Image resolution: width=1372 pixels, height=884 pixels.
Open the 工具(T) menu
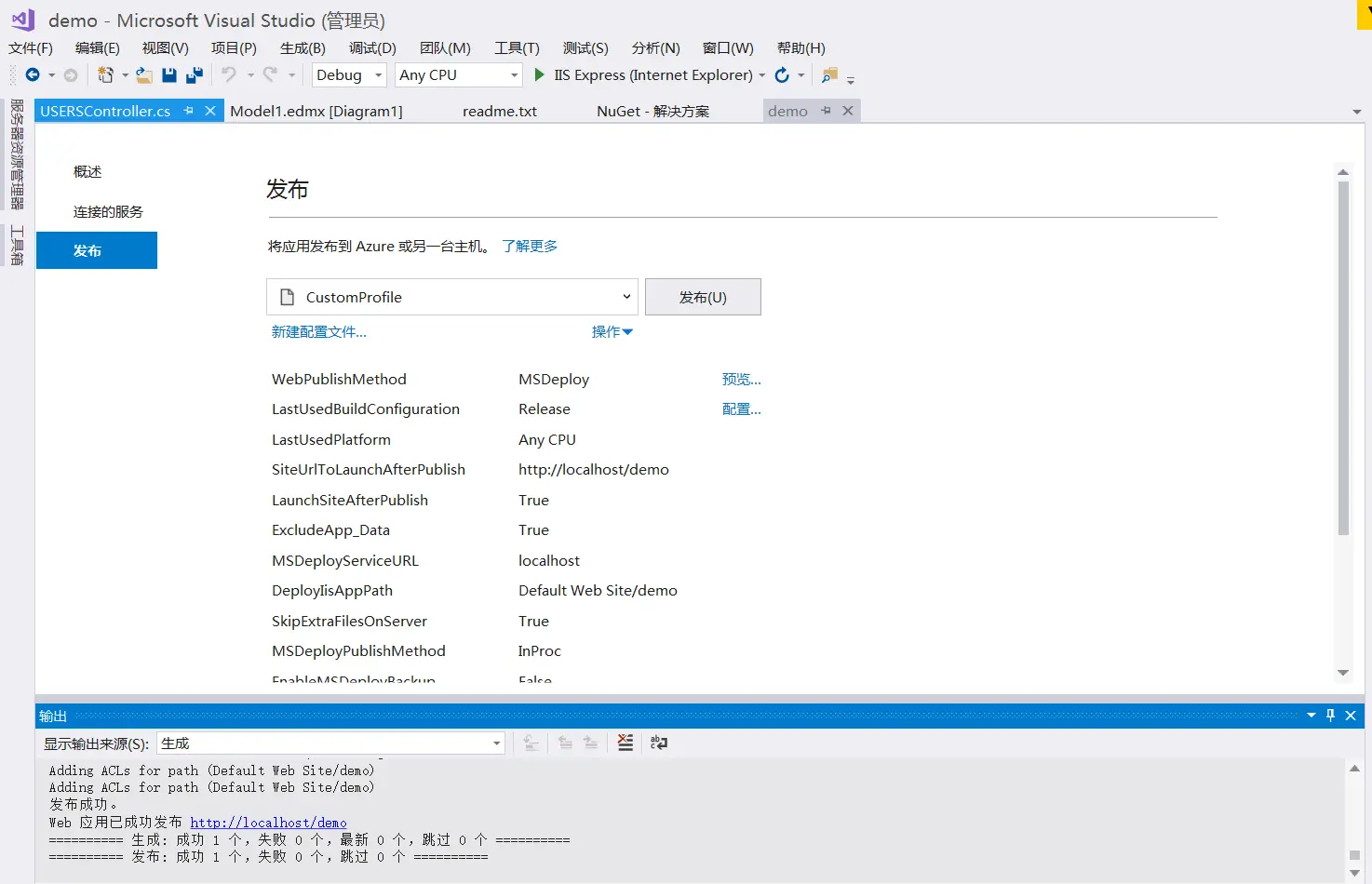[x=517, y=48]
